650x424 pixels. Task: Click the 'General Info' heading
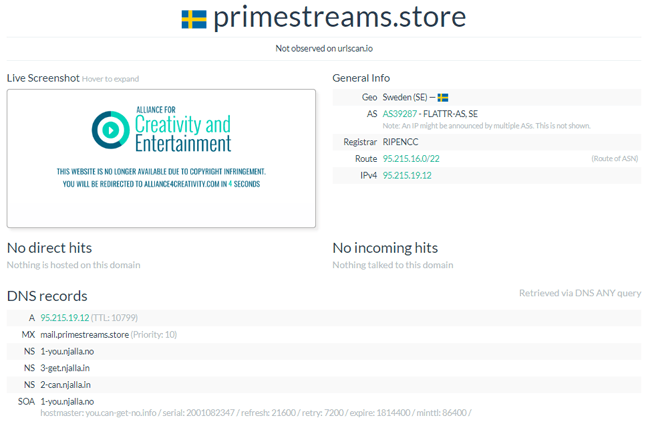(x=361, y=78)
